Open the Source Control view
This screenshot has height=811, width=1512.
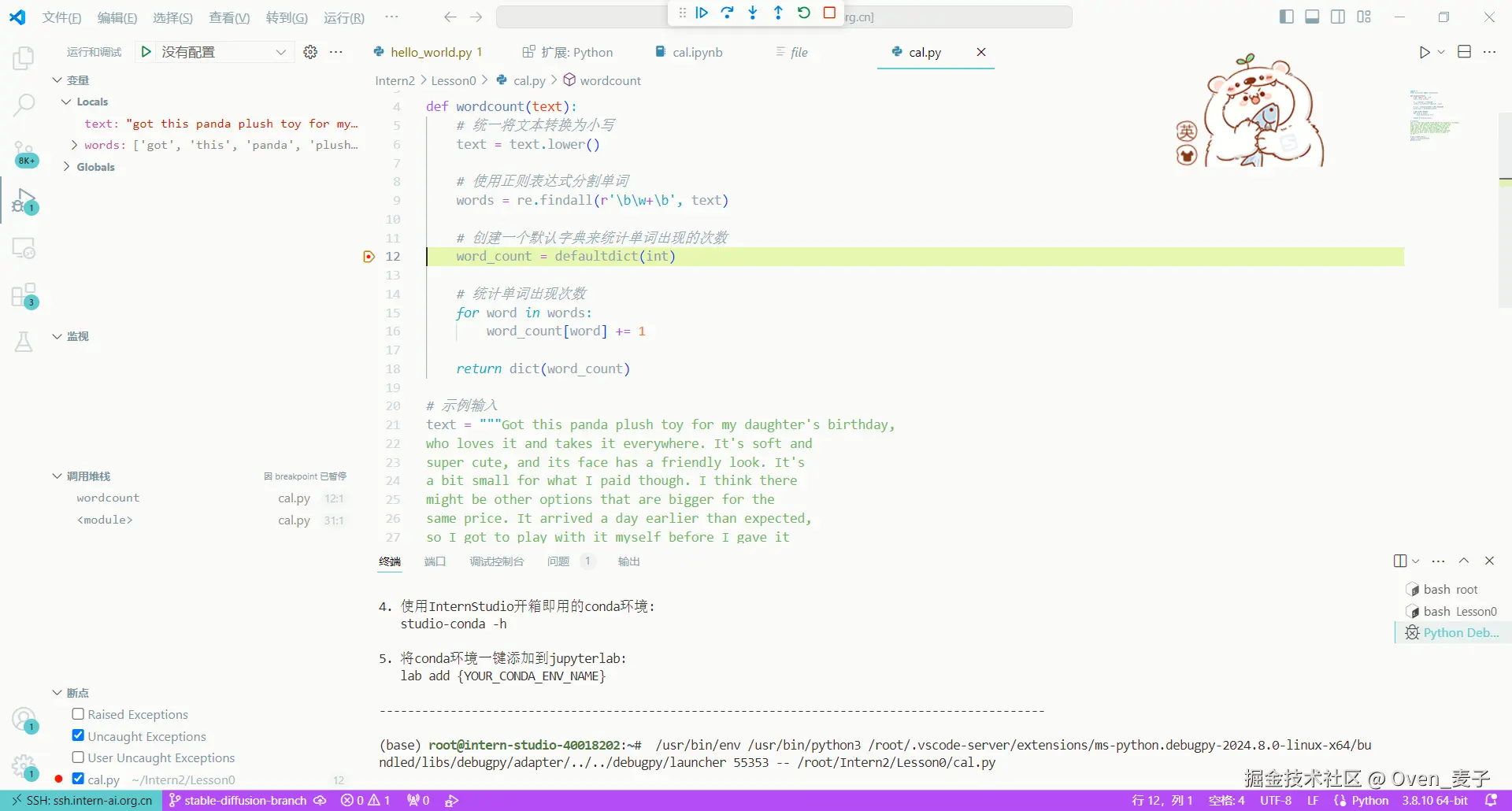[x=24, y=153]
